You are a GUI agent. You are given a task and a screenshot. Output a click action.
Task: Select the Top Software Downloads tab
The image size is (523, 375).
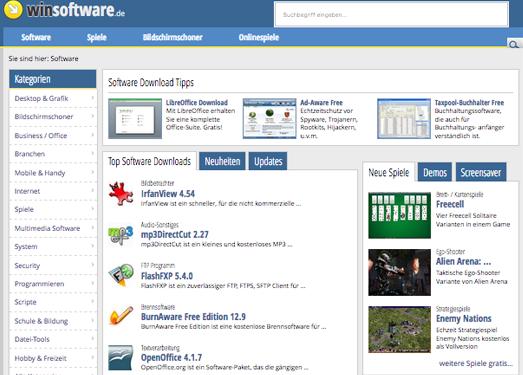[x=149, y=161]
